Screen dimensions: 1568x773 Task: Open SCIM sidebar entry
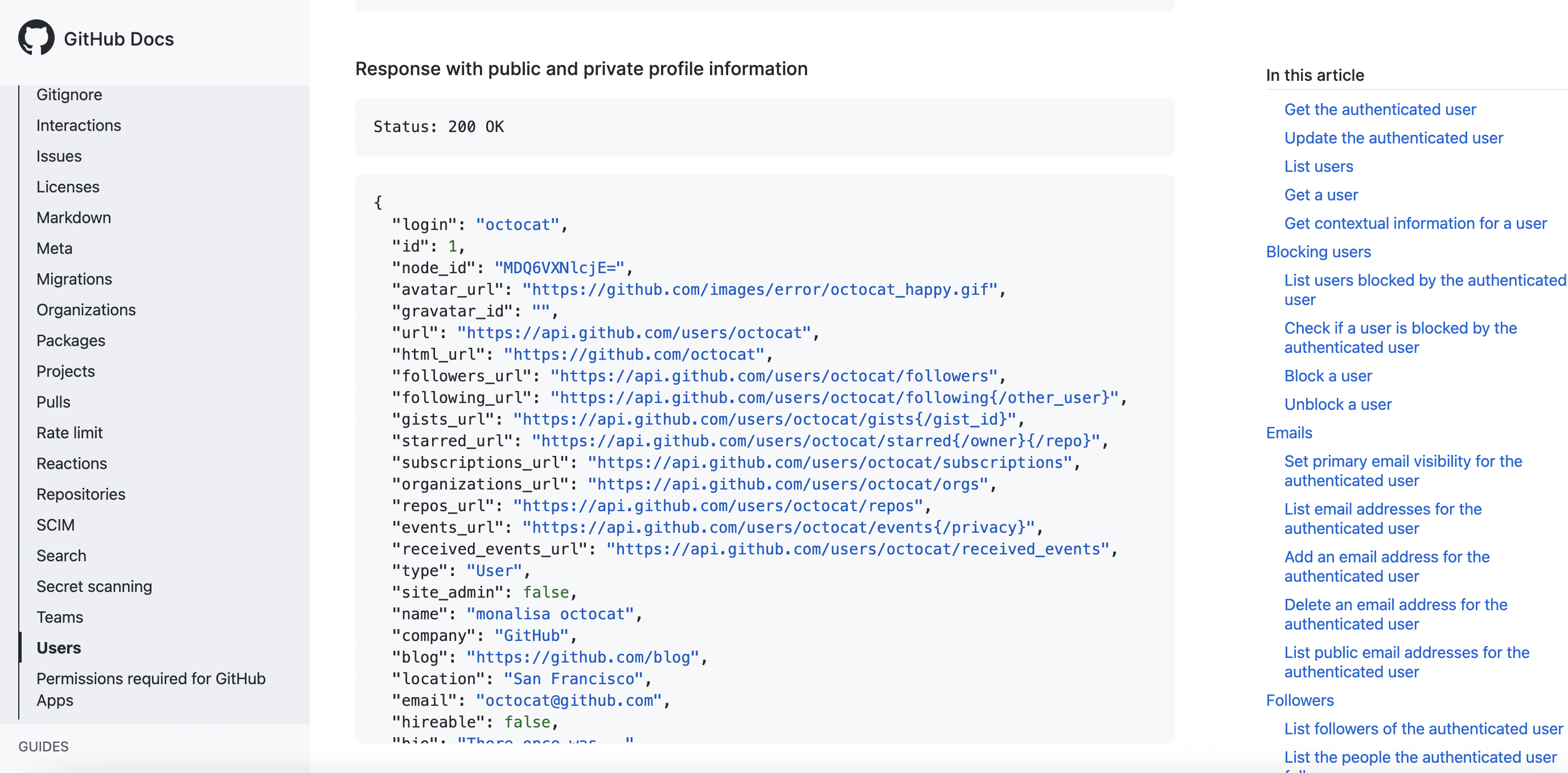[55, 525]
